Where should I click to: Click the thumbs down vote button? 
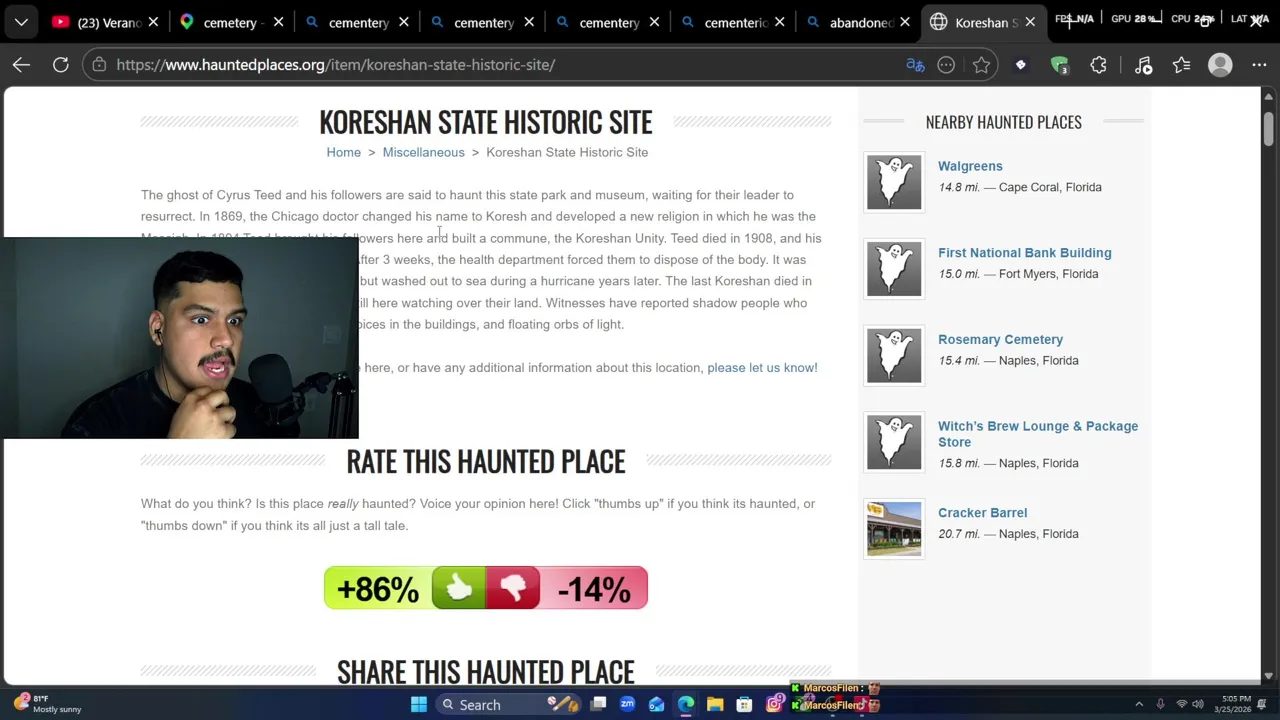[513, 588]
